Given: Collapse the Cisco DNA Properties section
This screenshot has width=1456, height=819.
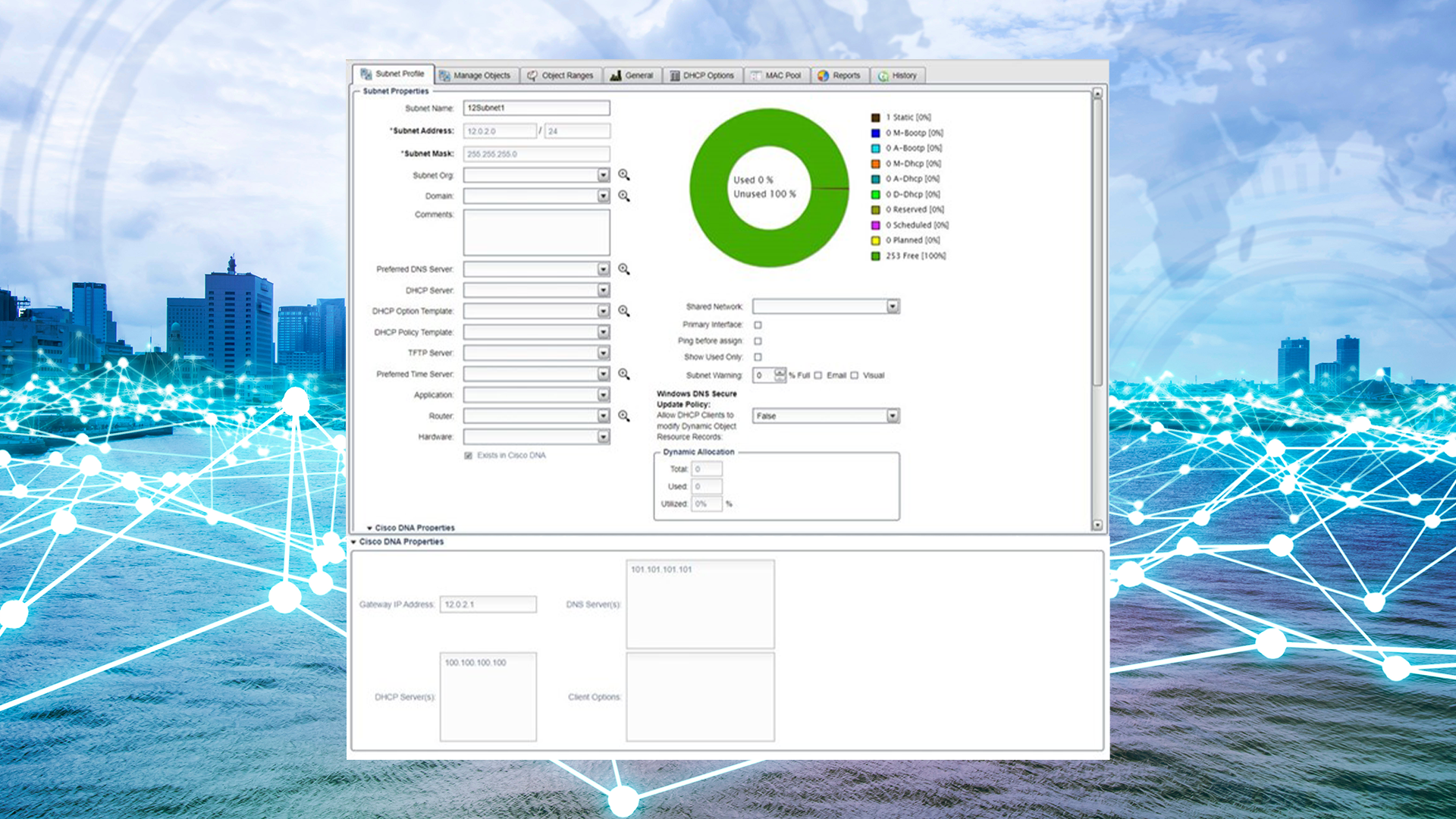Looking at the screenshot, I should pyautogui.click(x=354, y=542).
